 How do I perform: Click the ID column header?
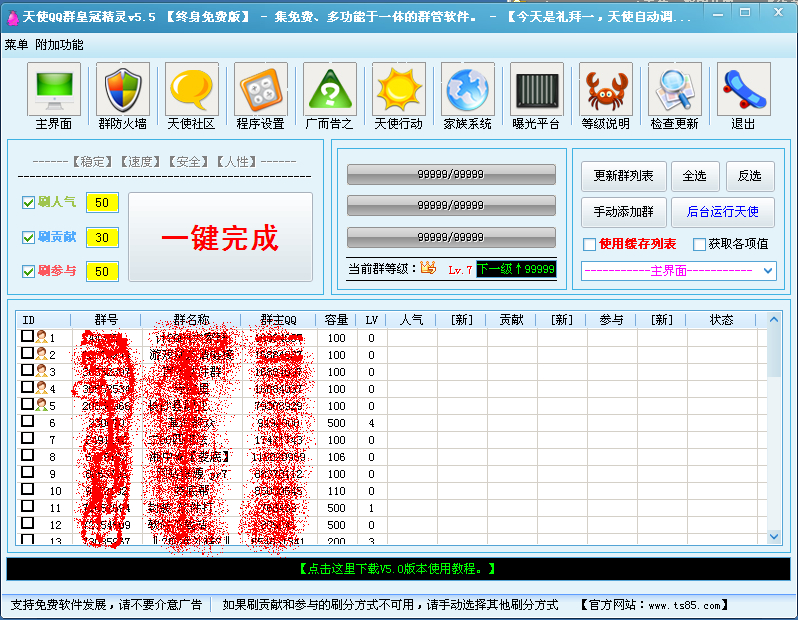43,320
